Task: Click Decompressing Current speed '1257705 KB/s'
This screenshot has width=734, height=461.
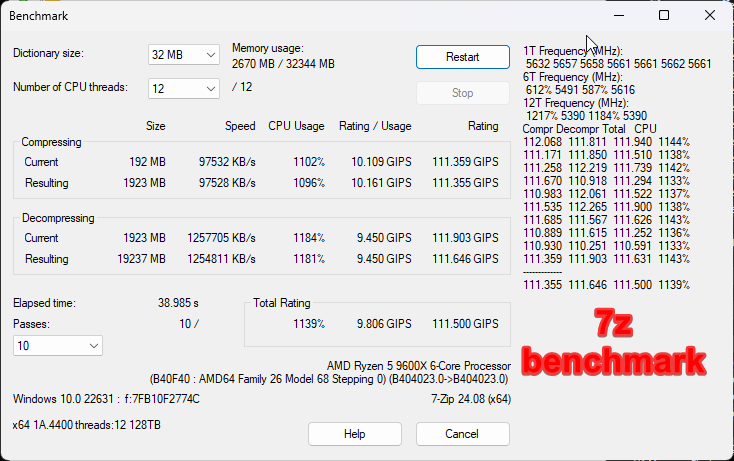Action: point(221,238)
